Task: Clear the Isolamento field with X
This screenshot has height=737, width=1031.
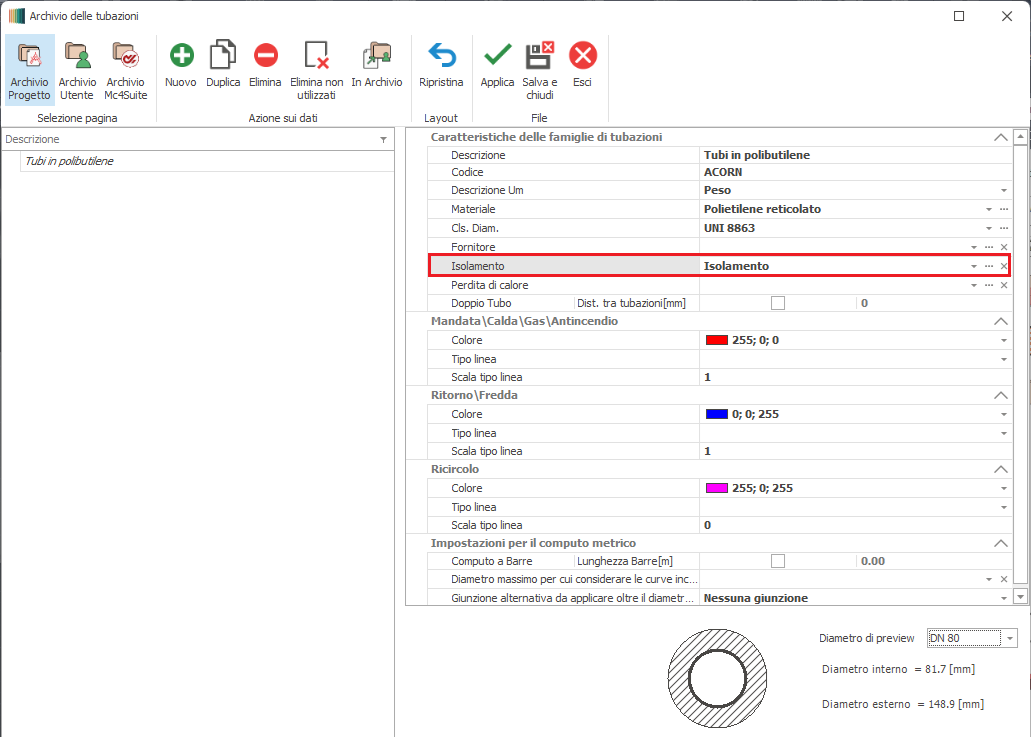Action: [1004, 267]
